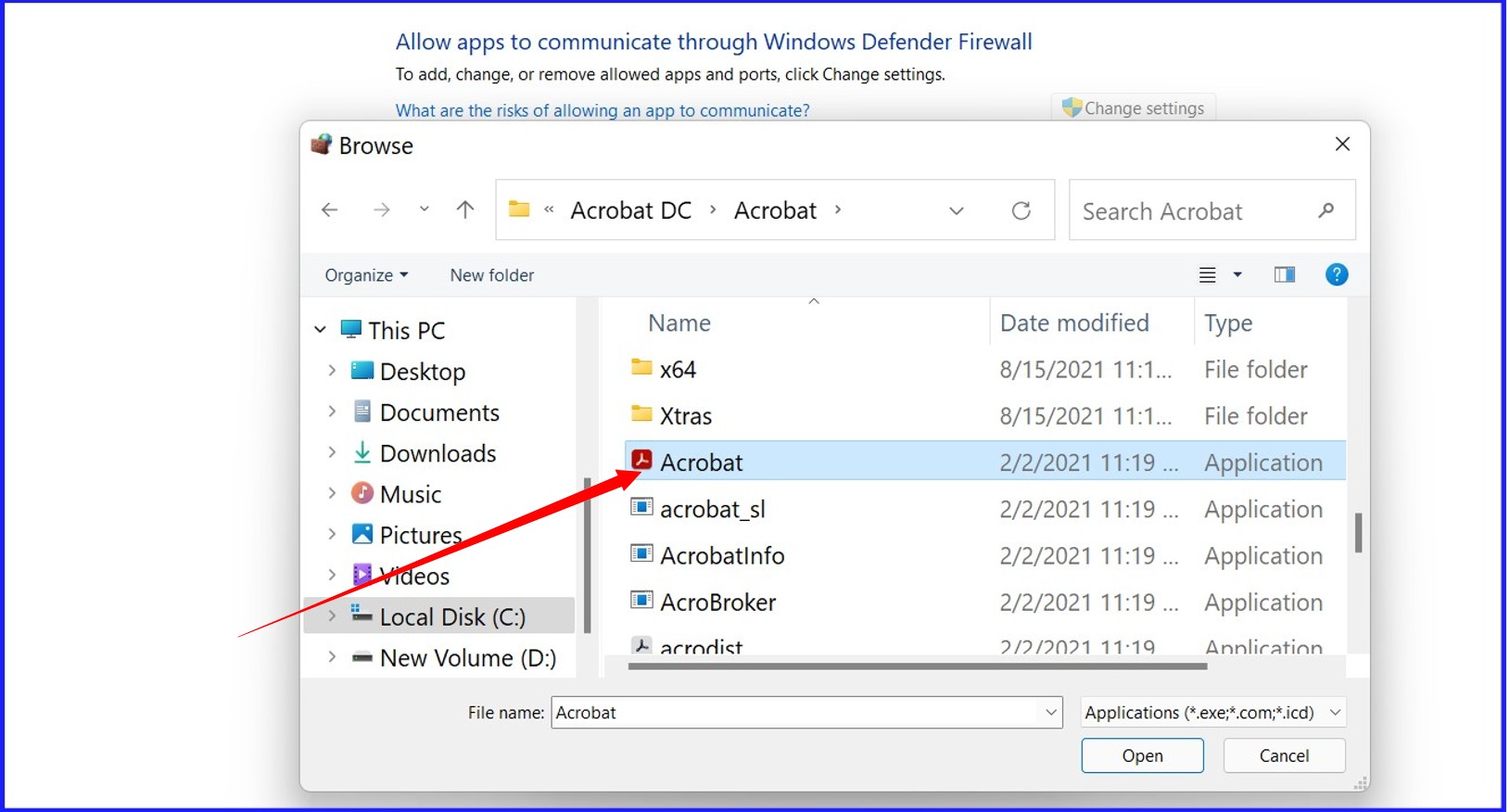
Task: Select the acrobat_sl application icon
Action: [x=641, y=506]
